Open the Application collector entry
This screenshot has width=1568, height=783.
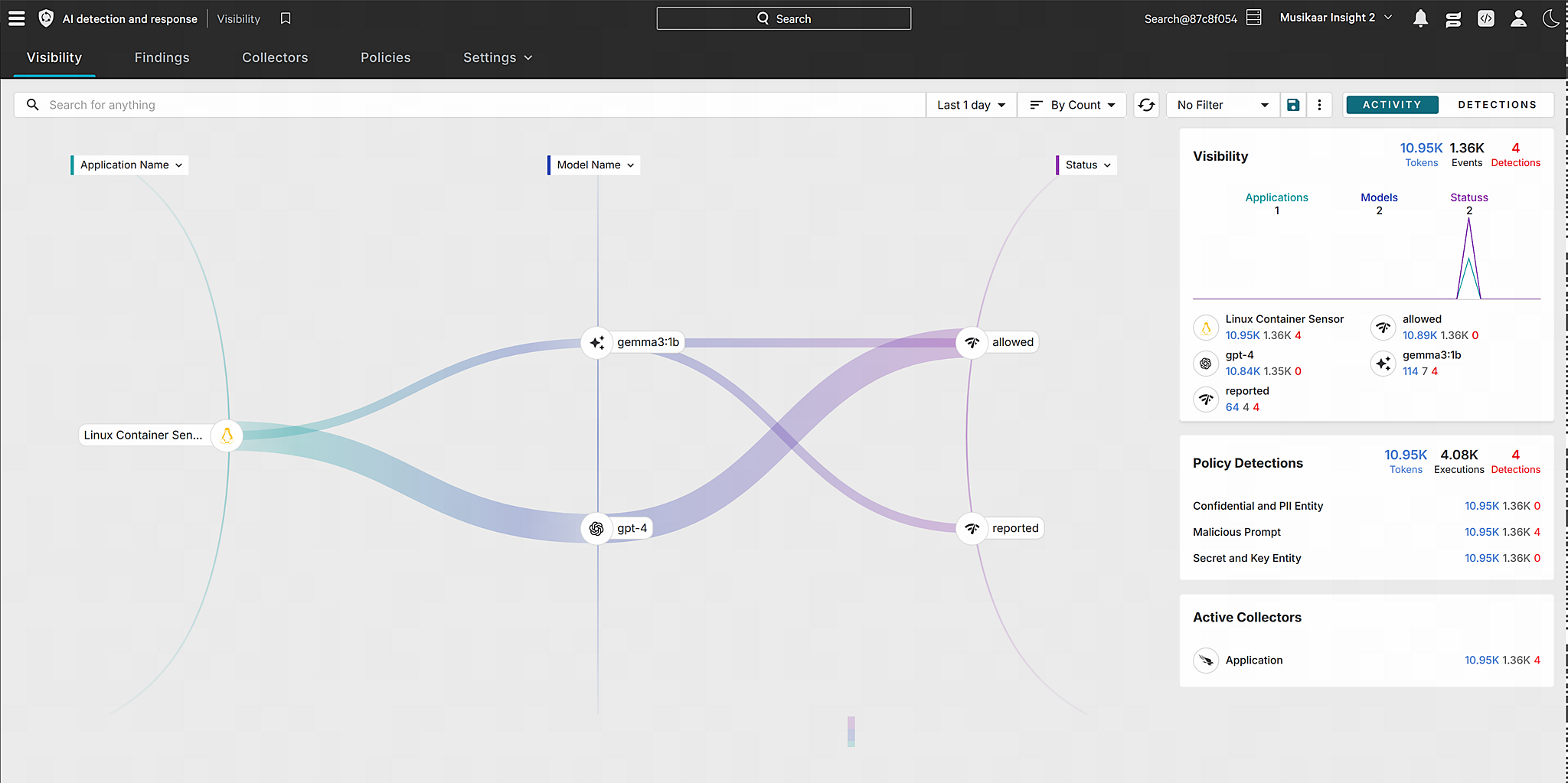coord(1253,660)
